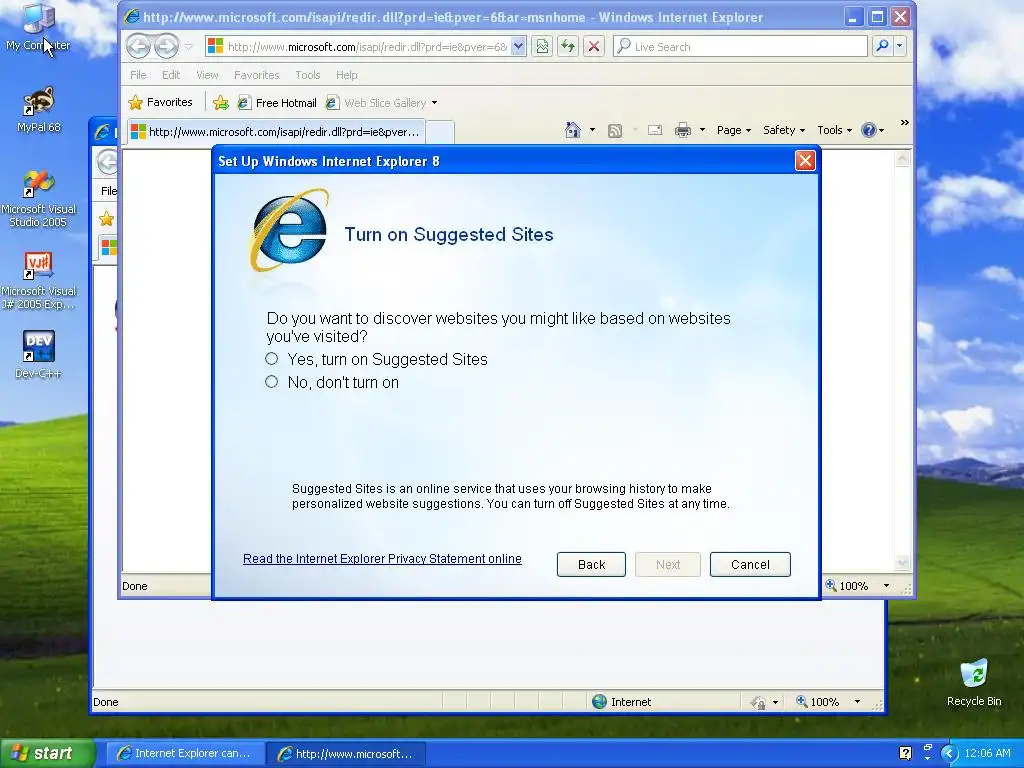Click the vertical scrollbar up arrow
The width and height of the screenshot is (1024, 768).
pos(902,159)
